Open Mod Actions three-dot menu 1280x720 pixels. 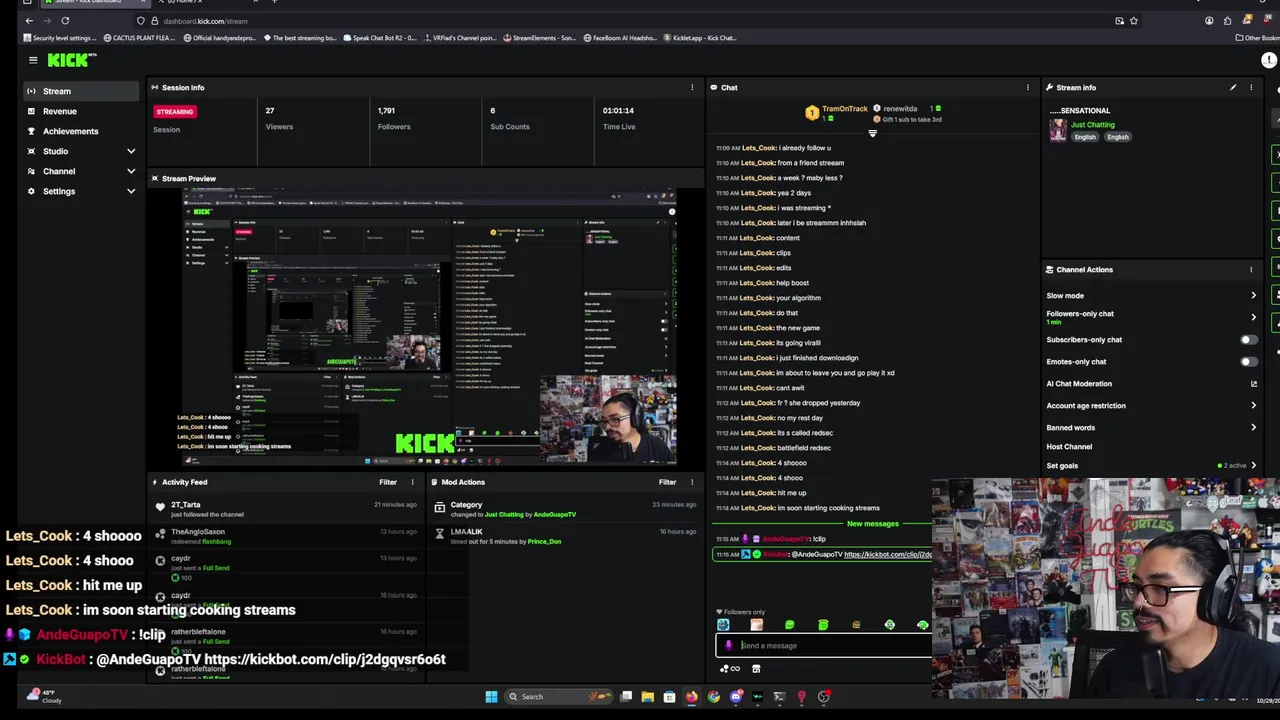point(692,482)
